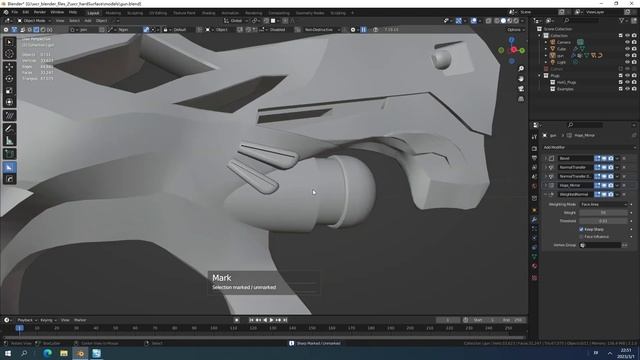Screen dimensions: 640x360
Task: Toggle WeightedNormal modifier render camera
Action: 611,194
